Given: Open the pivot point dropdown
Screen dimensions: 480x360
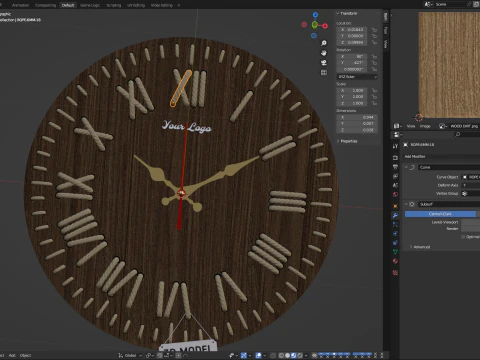Looking at the screenshot, I should point(150,355).
